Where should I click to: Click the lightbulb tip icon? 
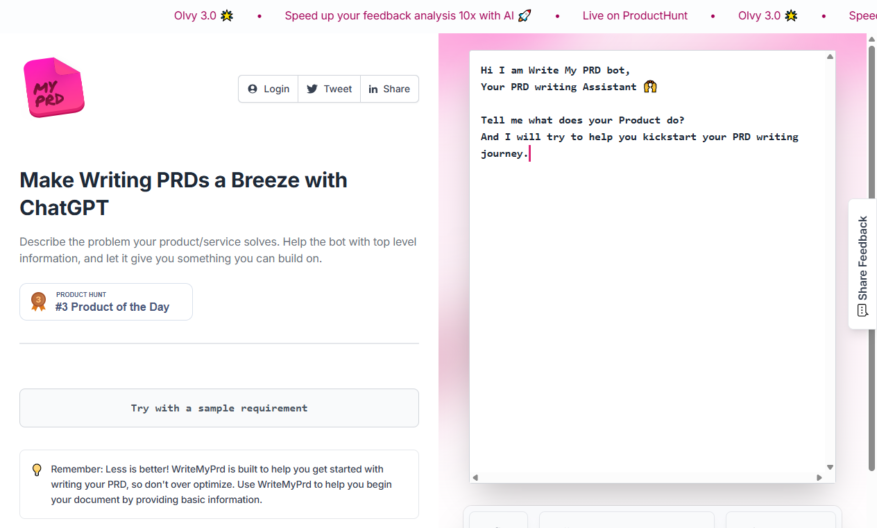click(x=37, y=470)
